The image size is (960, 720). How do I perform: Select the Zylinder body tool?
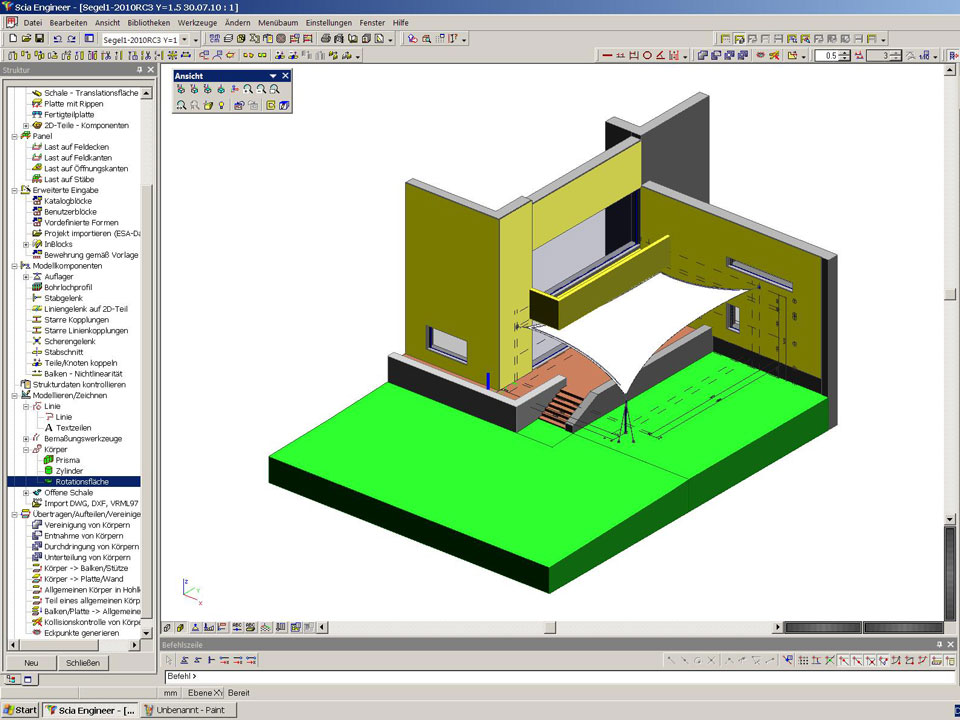click(69, 470)
